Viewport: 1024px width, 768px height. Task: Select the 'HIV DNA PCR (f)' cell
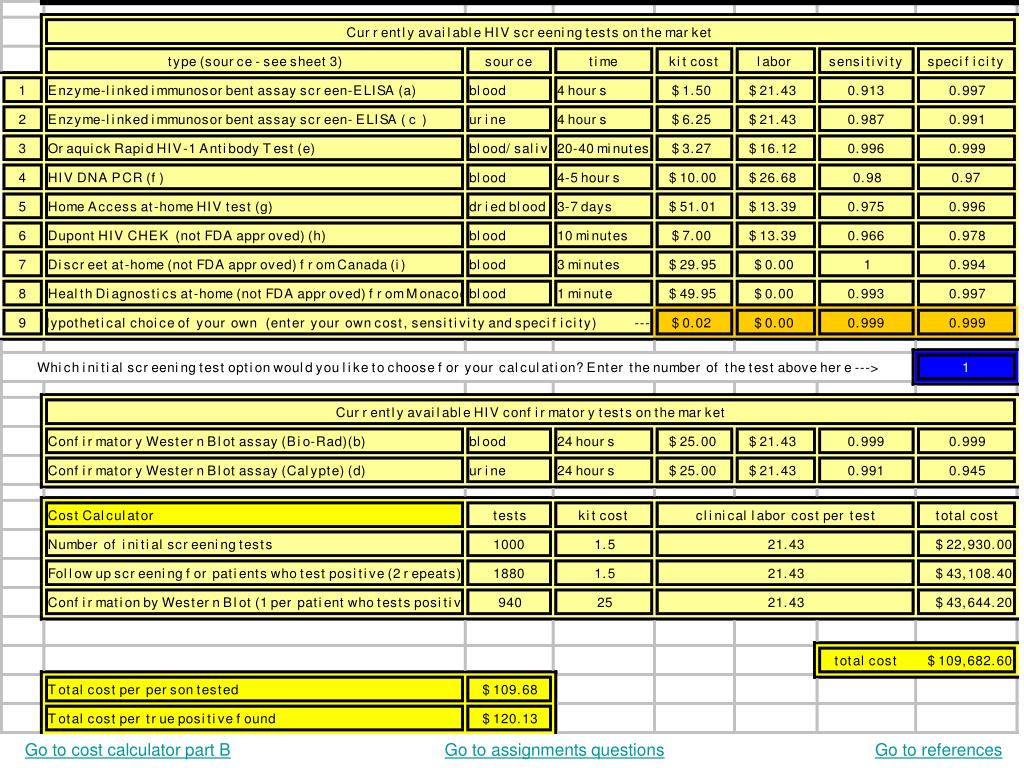coord(254,178)
